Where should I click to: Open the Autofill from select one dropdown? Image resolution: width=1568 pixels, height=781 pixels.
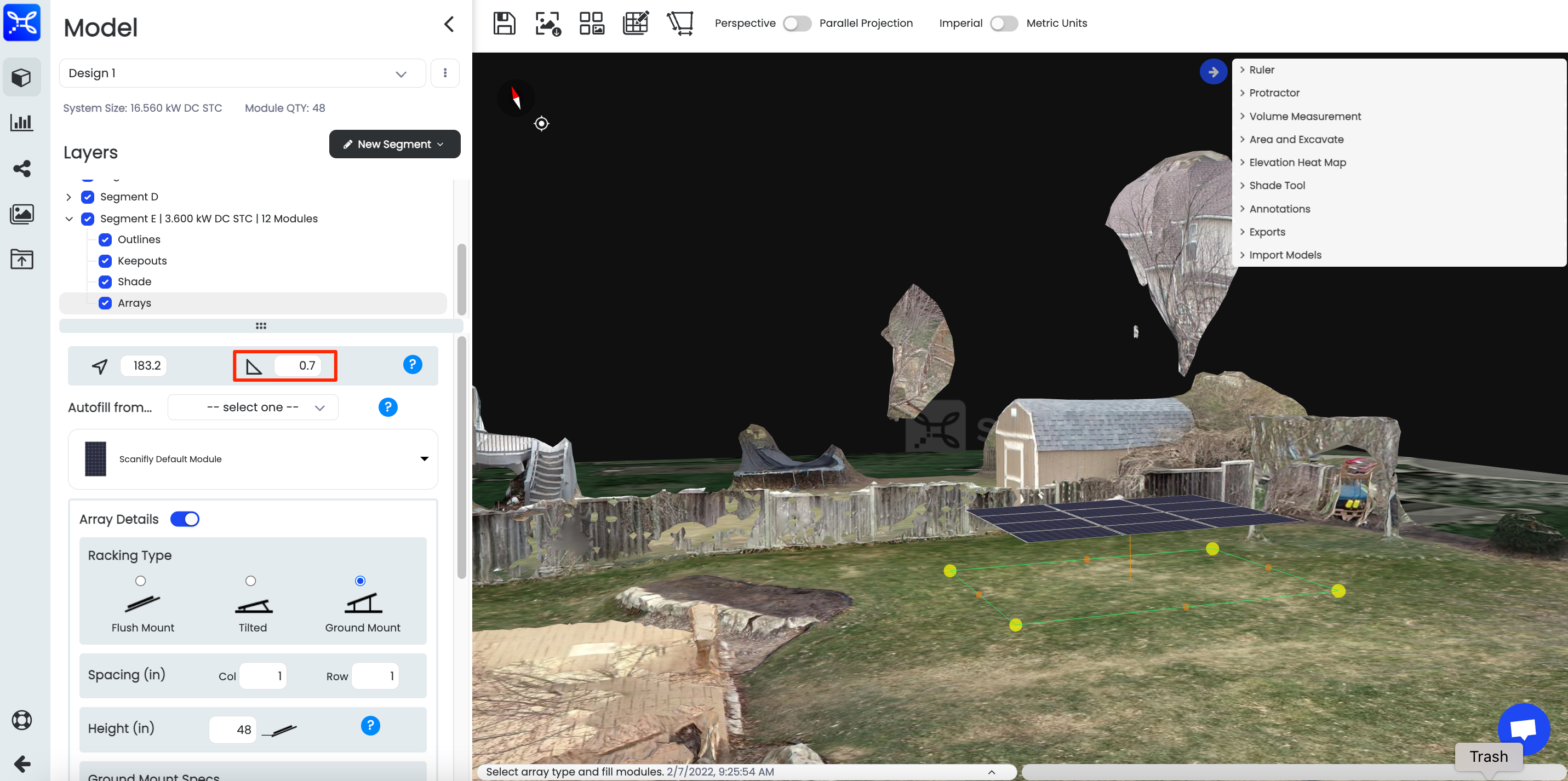253,407
